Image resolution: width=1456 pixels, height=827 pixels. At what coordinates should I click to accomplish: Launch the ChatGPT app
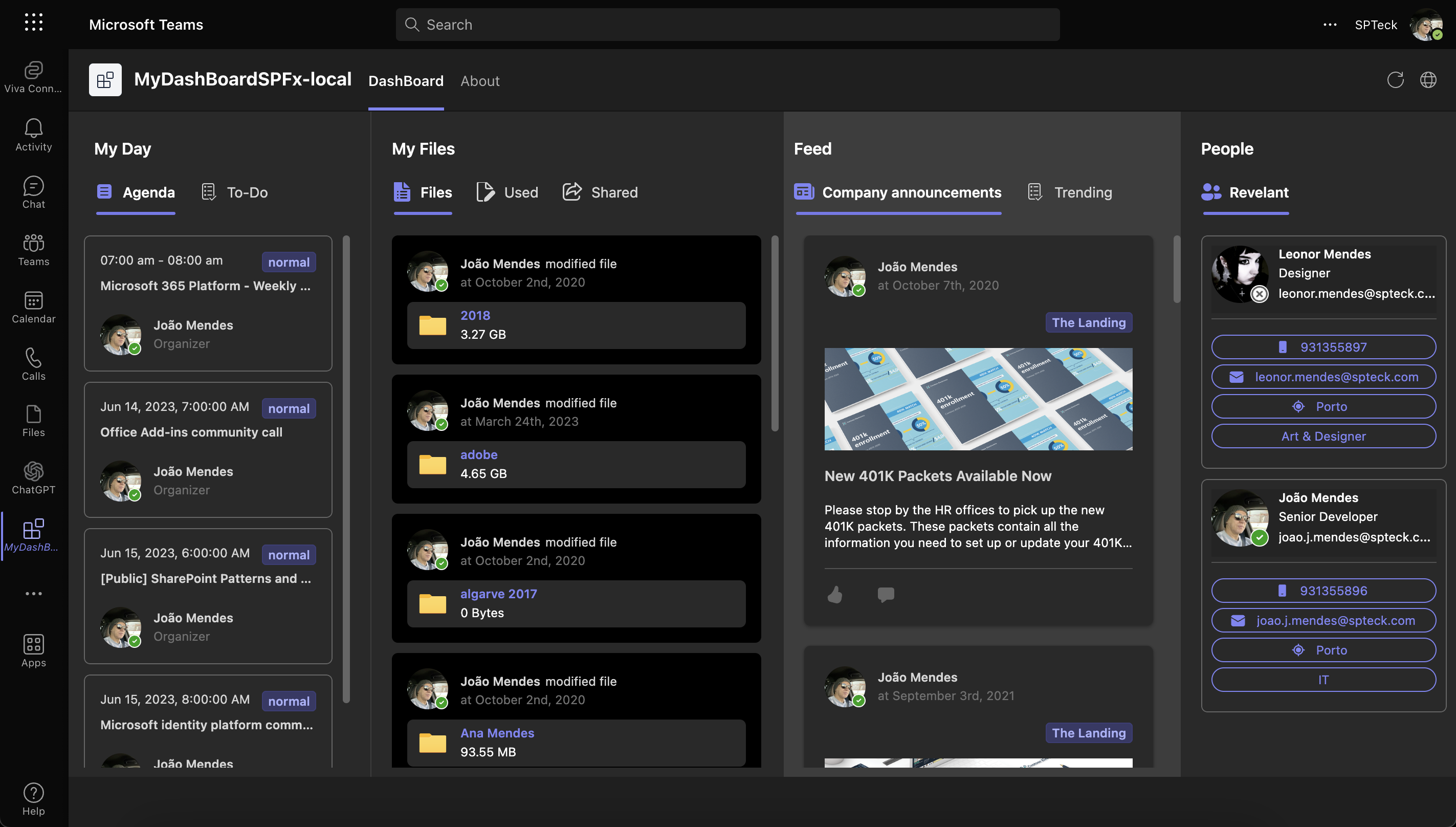(33, 478)
